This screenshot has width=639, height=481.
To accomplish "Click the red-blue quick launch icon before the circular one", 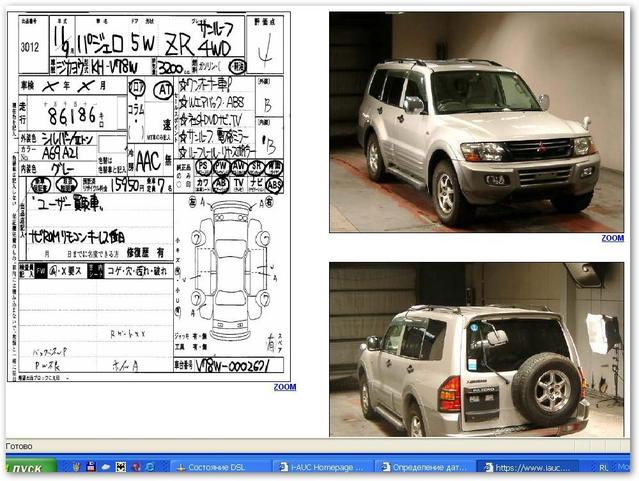I will pyautogui.click(x=136, y=467).
